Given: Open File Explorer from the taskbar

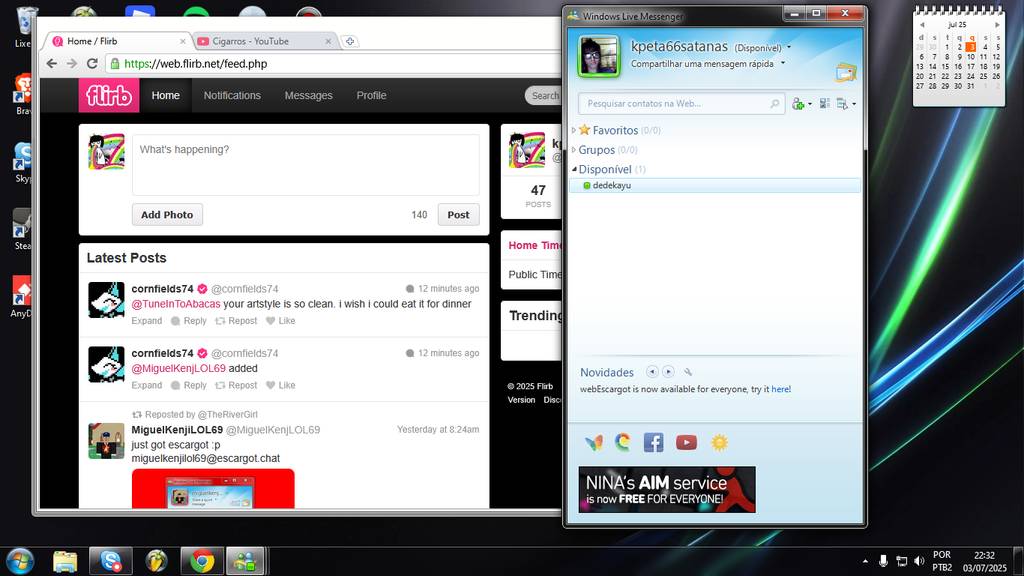Looking at the screenshot, I should tap(65, 561).
